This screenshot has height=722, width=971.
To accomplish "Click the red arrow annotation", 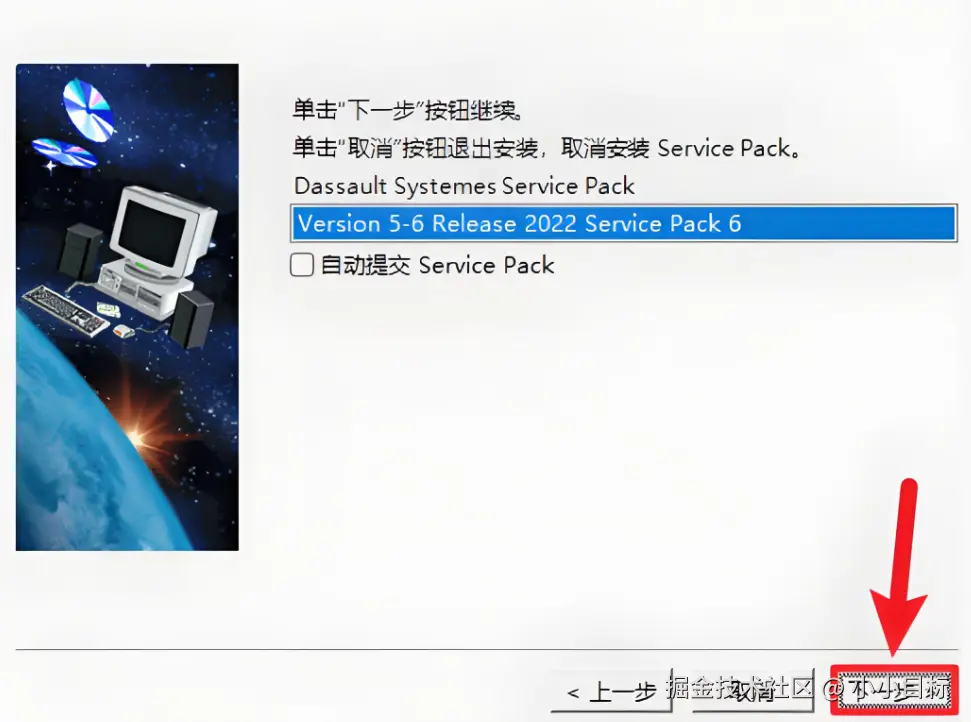I will click(899, 567).
